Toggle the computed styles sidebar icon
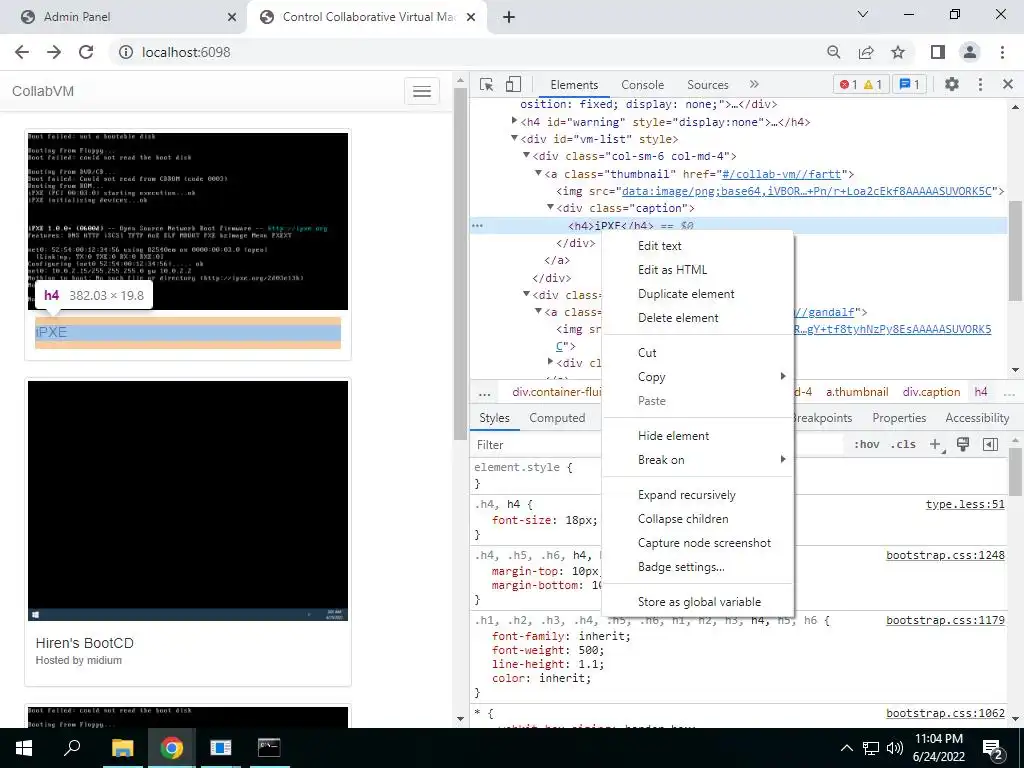 point(990,445)
